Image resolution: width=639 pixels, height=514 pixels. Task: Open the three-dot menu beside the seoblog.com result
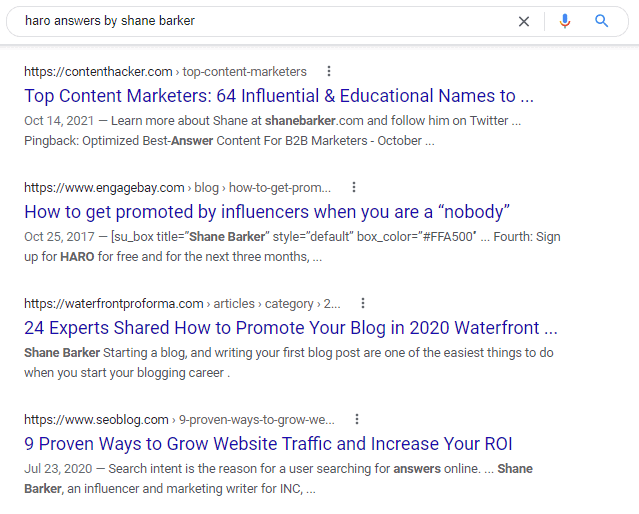[357, 419]
